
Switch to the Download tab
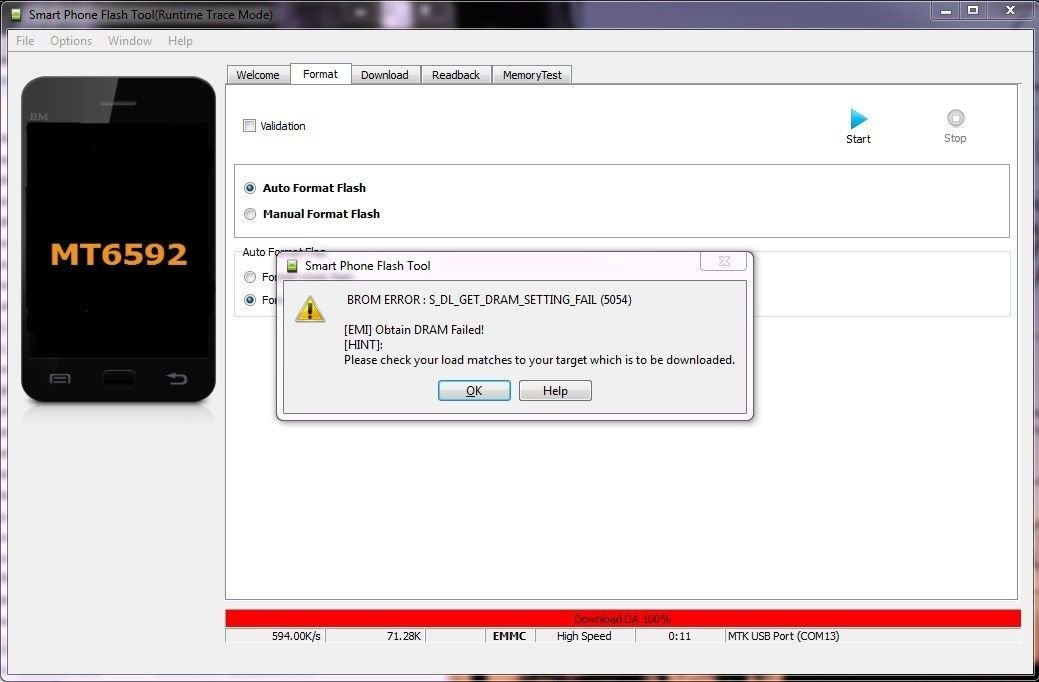coord(385,75)
